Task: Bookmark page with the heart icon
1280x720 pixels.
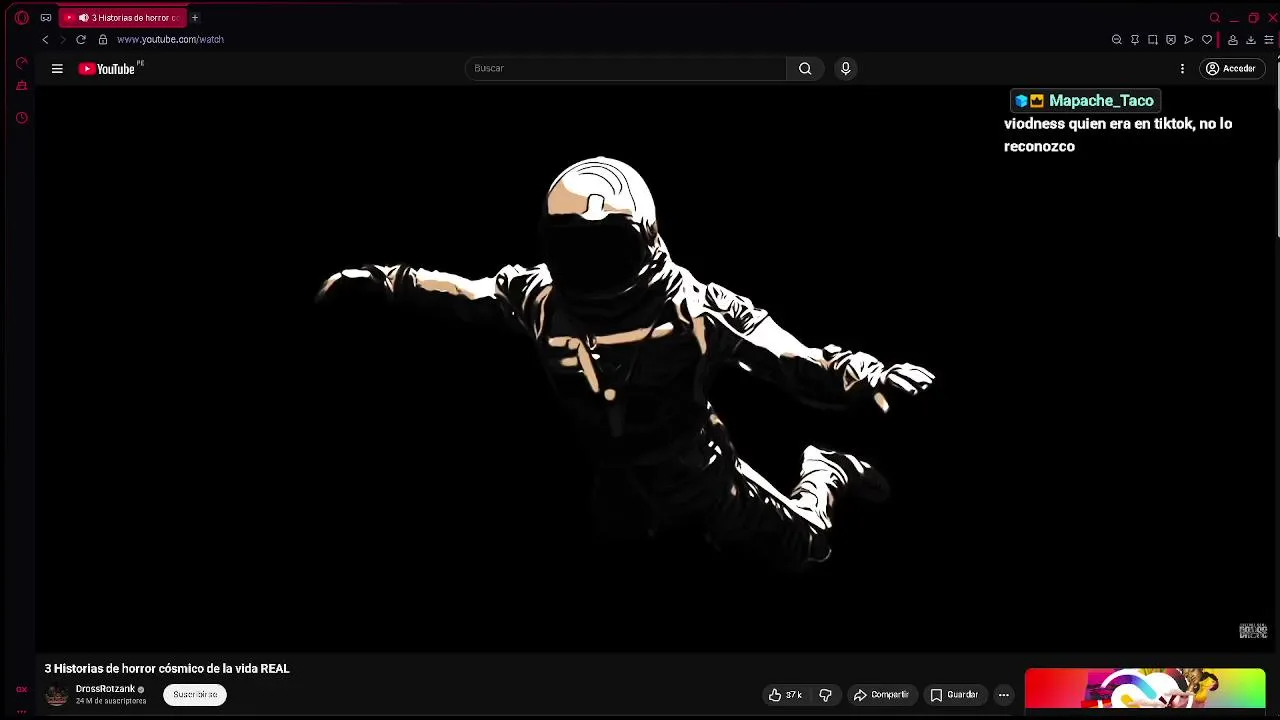Action: tap(1207, 40)
